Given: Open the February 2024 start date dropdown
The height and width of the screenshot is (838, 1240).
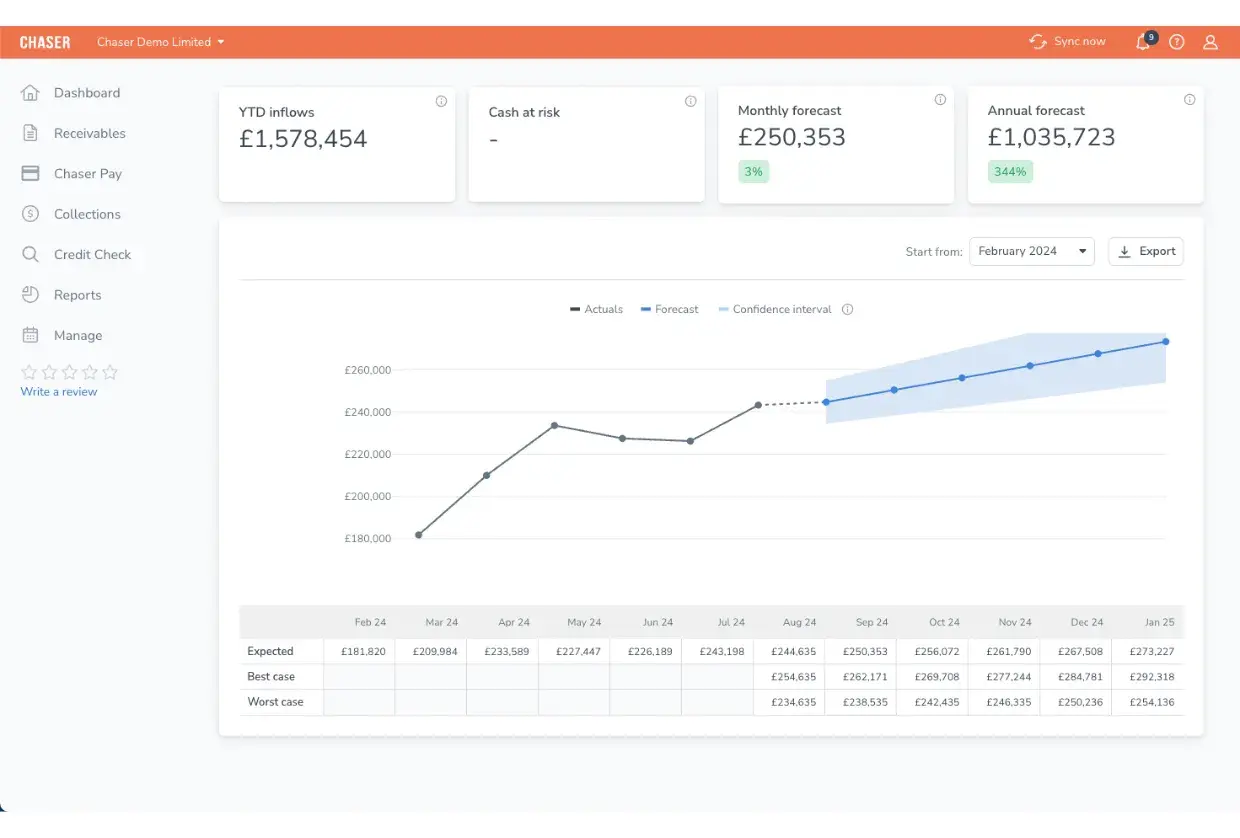Looking at the screenshot, I should [x=1032, y=251].
